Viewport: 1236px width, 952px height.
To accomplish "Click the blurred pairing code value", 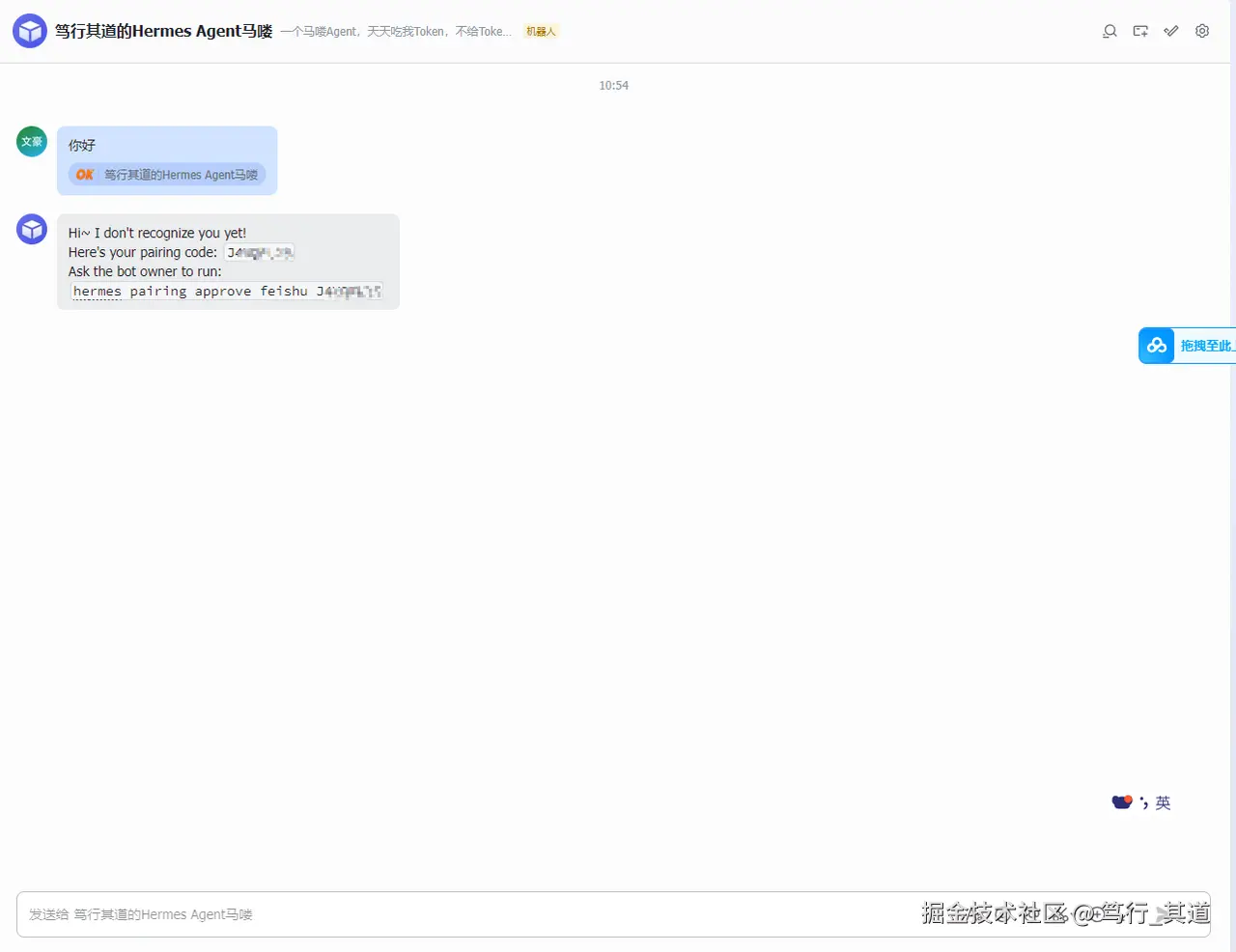I will (x=260, y=253).
